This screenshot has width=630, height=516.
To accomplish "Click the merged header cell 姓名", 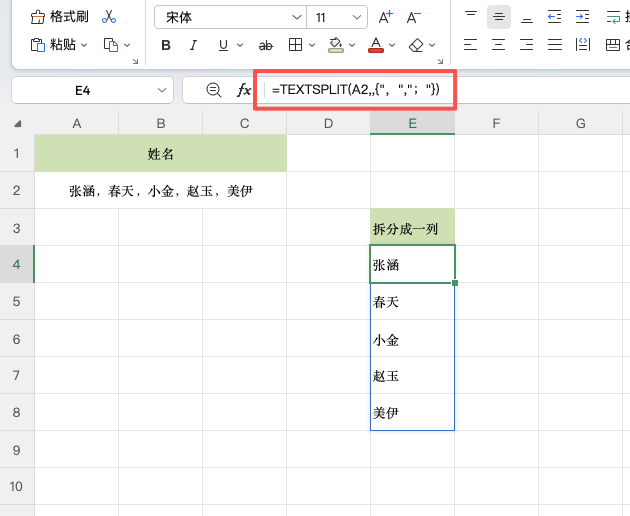I will pos(160,154).
